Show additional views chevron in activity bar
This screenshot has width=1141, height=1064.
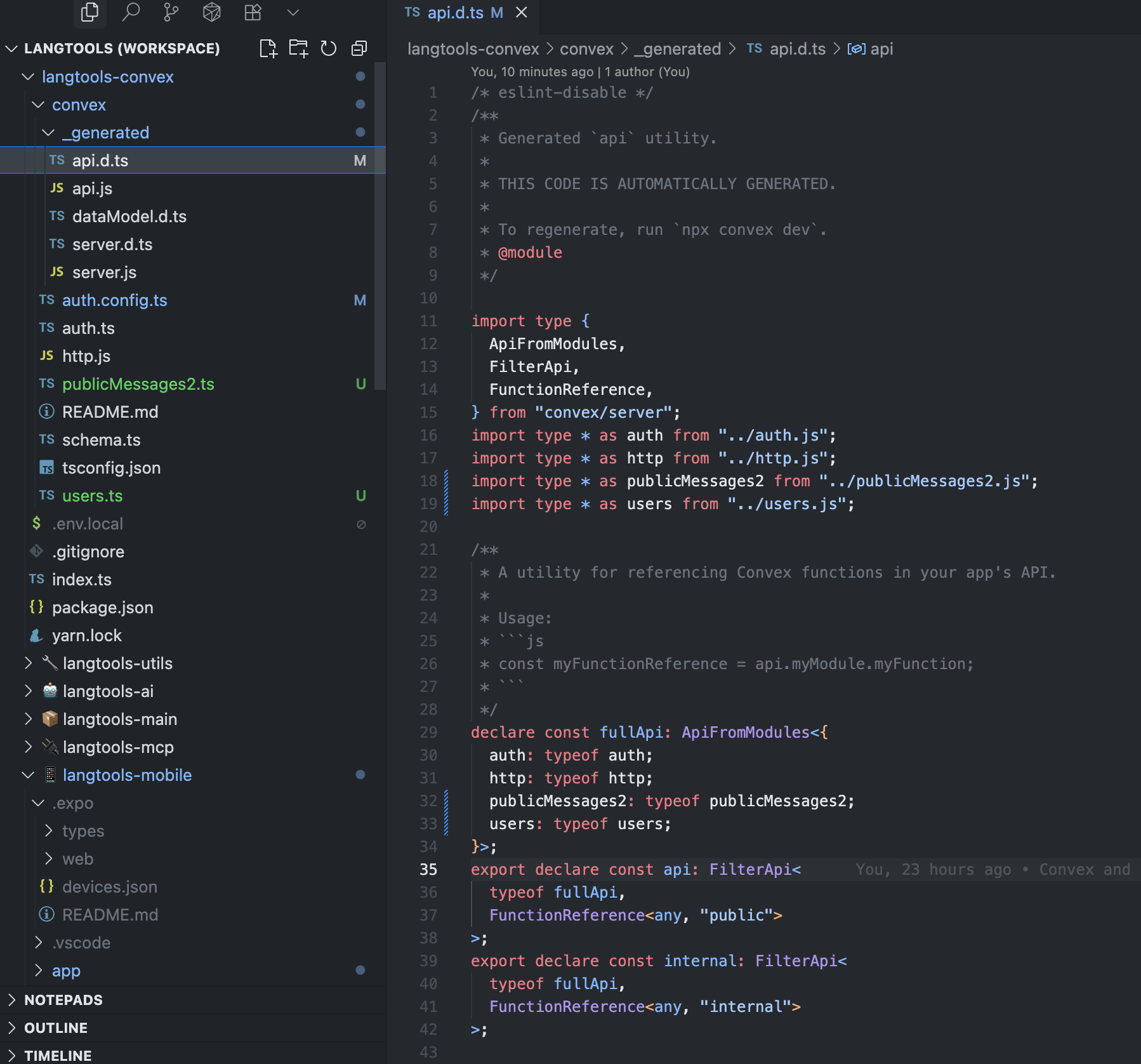pyautogui.click(x=293, y=12)
